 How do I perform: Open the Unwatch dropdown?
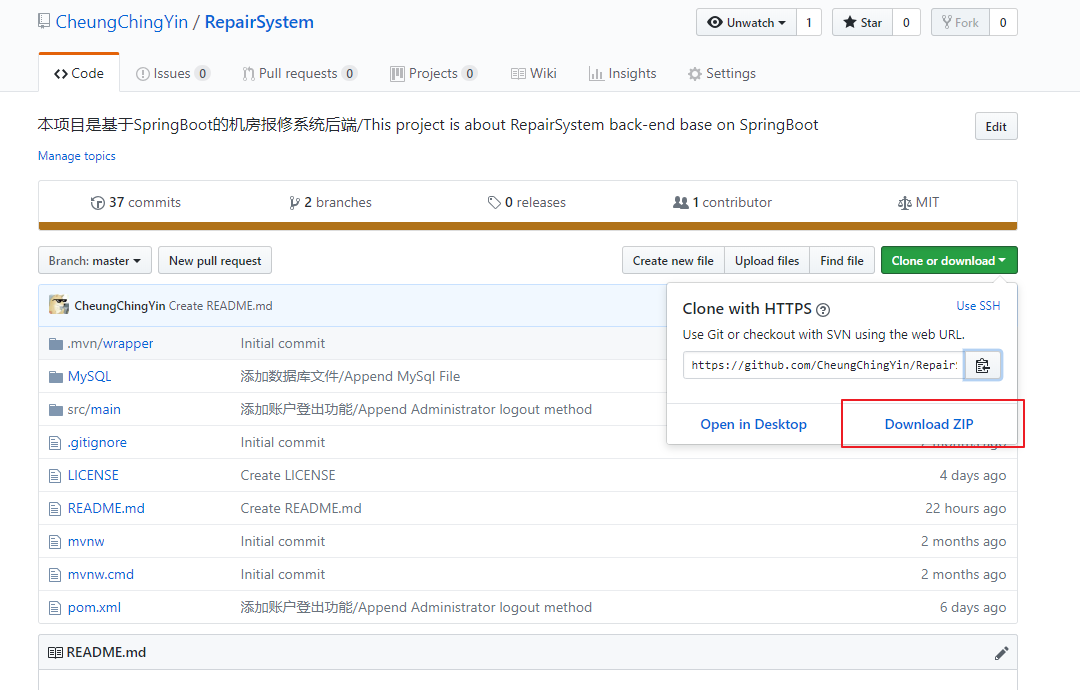[747, 23]
